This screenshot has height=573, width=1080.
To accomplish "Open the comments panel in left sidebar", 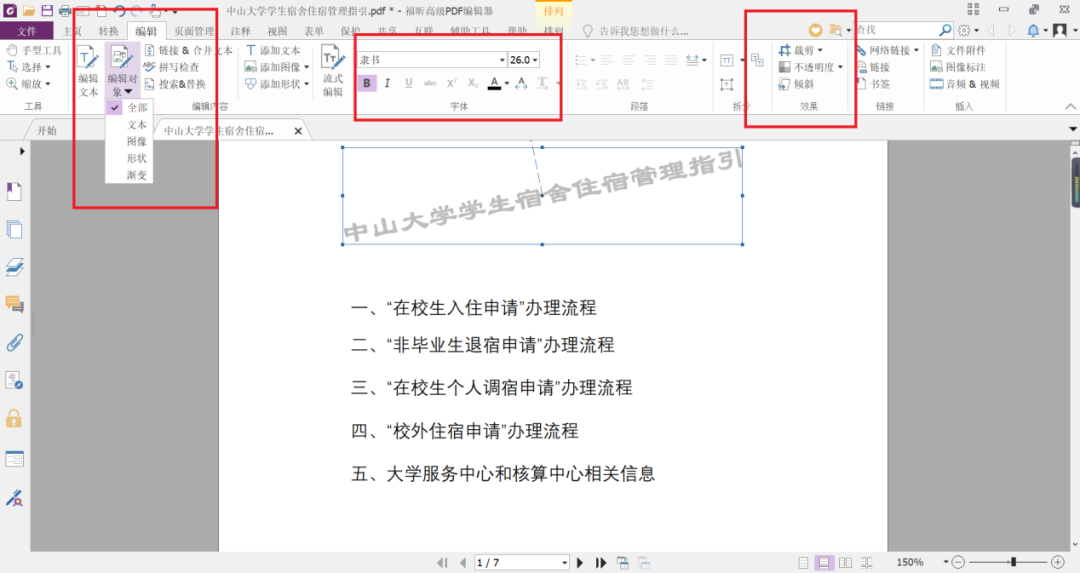I will (x=14, y=304).
